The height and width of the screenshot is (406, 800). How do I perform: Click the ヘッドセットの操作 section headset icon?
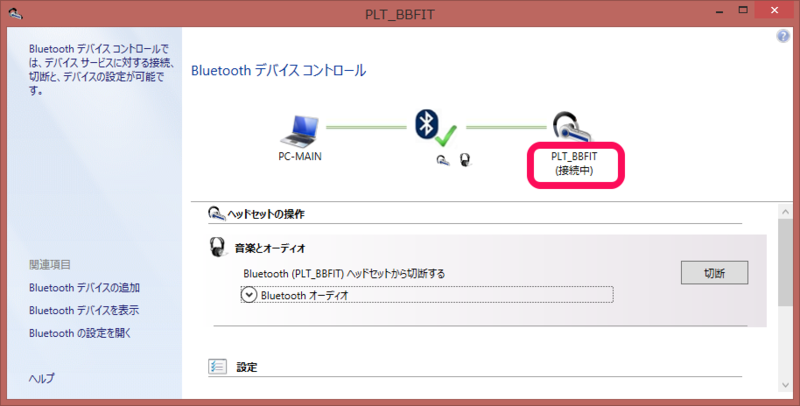(x=216, y=213)
